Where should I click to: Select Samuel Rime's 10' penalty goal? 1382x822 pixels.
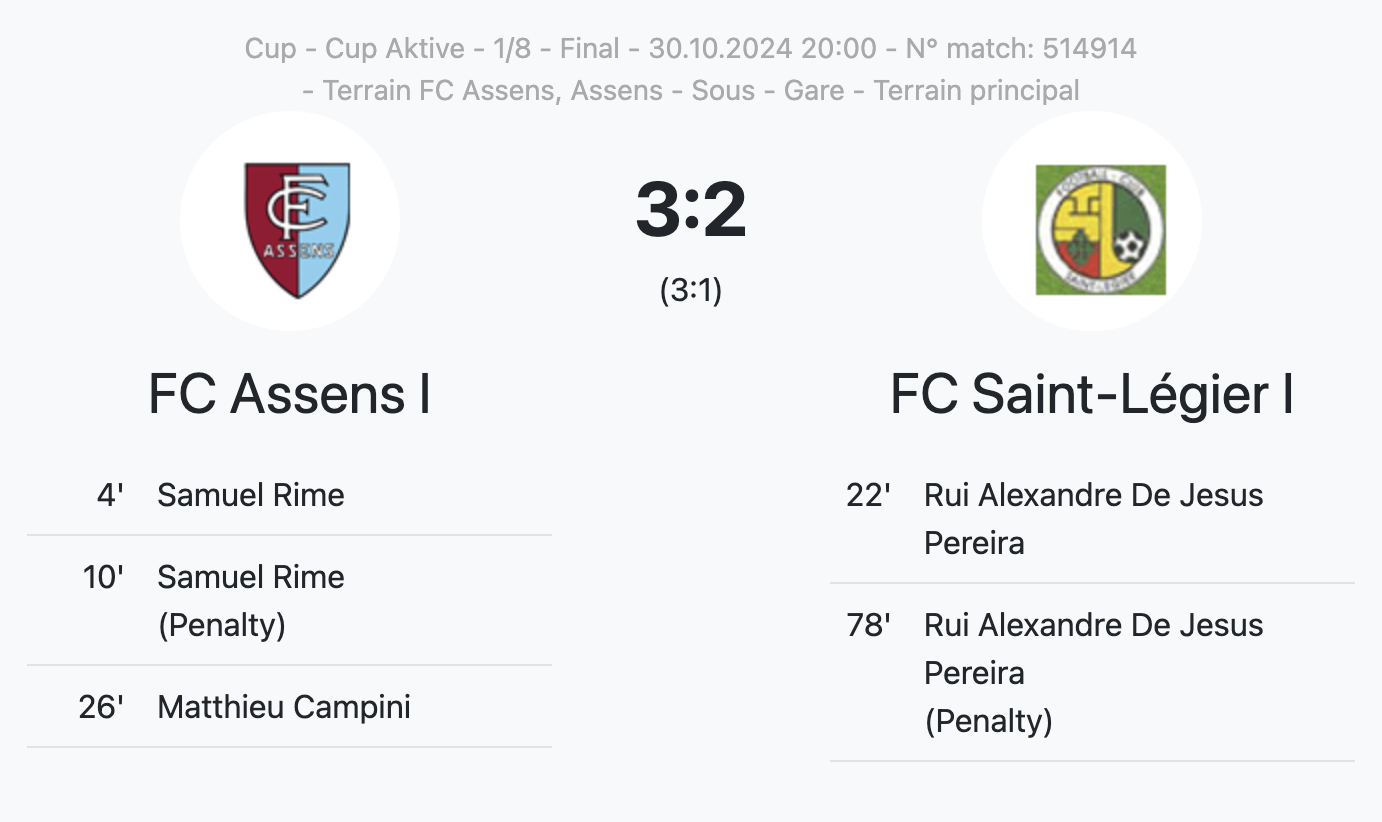289,601
